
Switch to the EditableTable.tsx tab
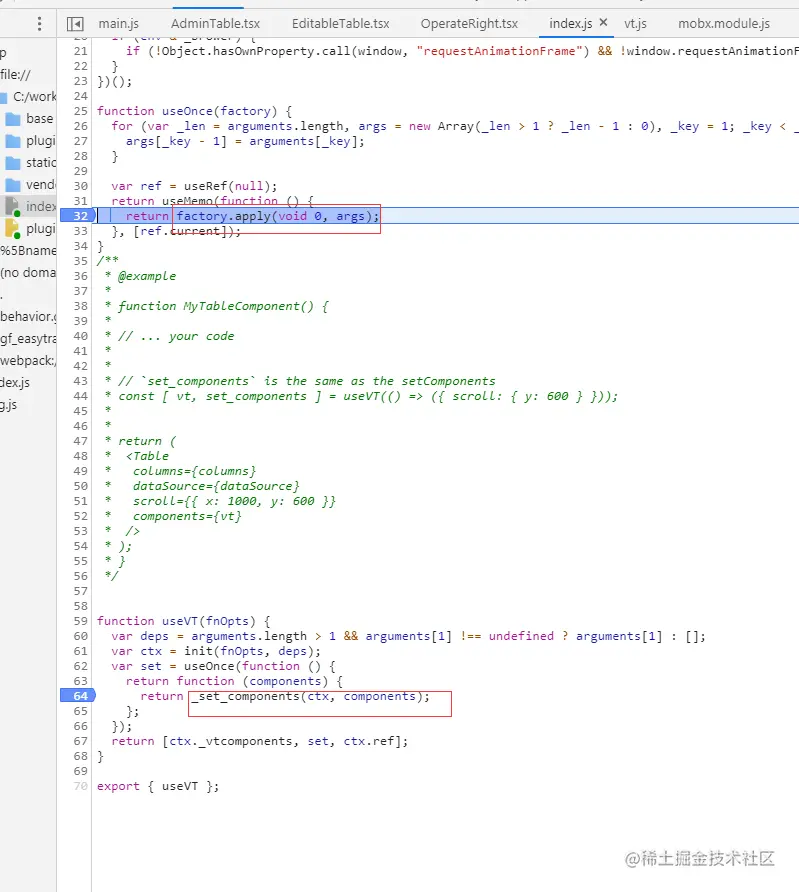[x=340, y=24]
